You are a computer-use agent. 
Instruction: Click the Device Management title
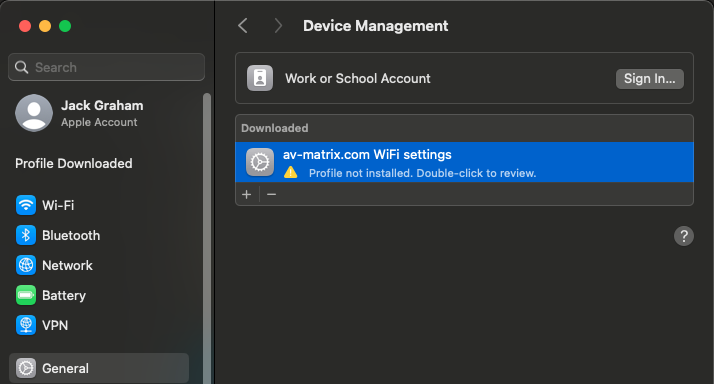click(376, 26)
